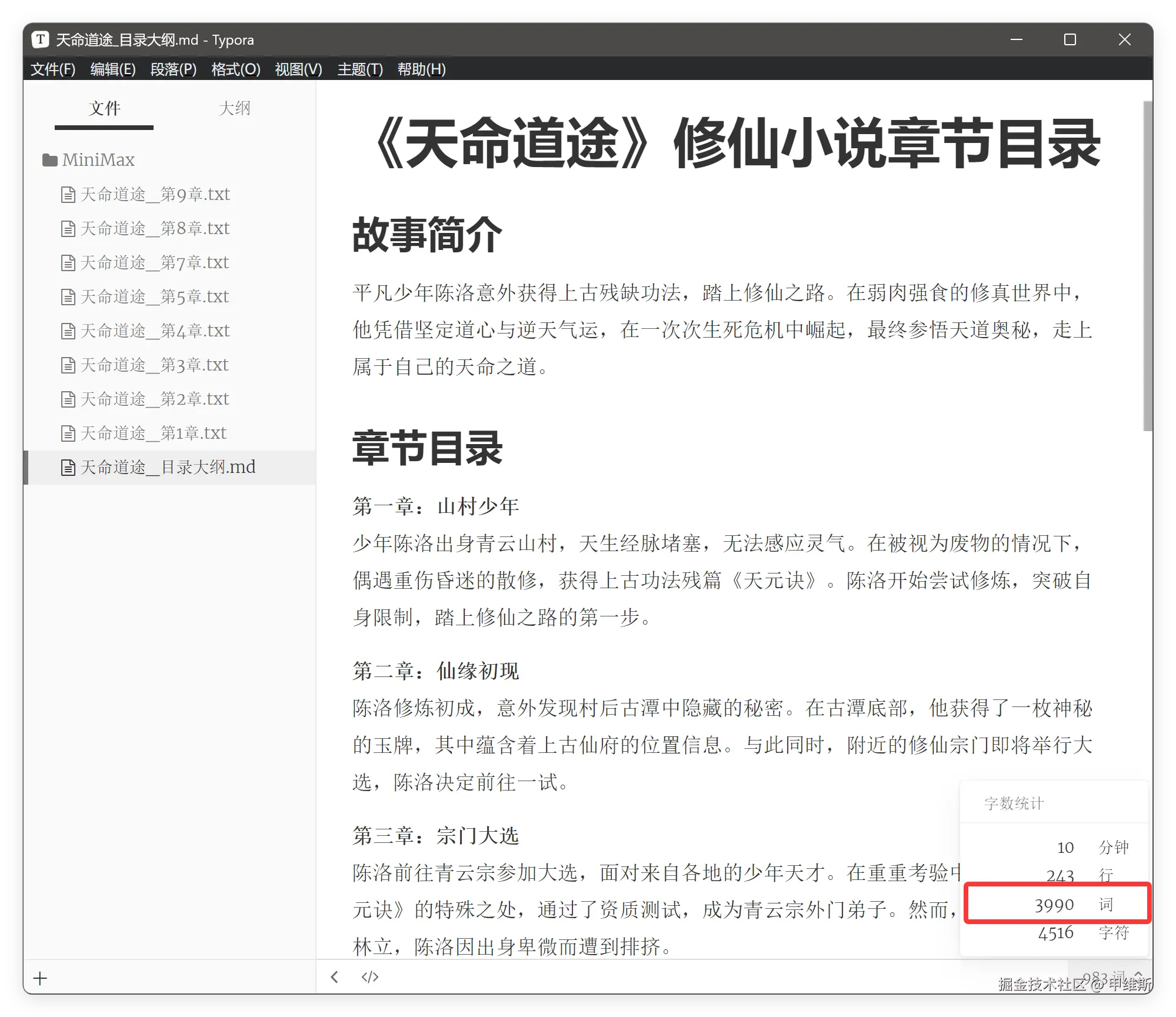This screenshot has height=1017, width=1176.
Task: Click the Typora logo in title bar
Action: tap(40, 39)
